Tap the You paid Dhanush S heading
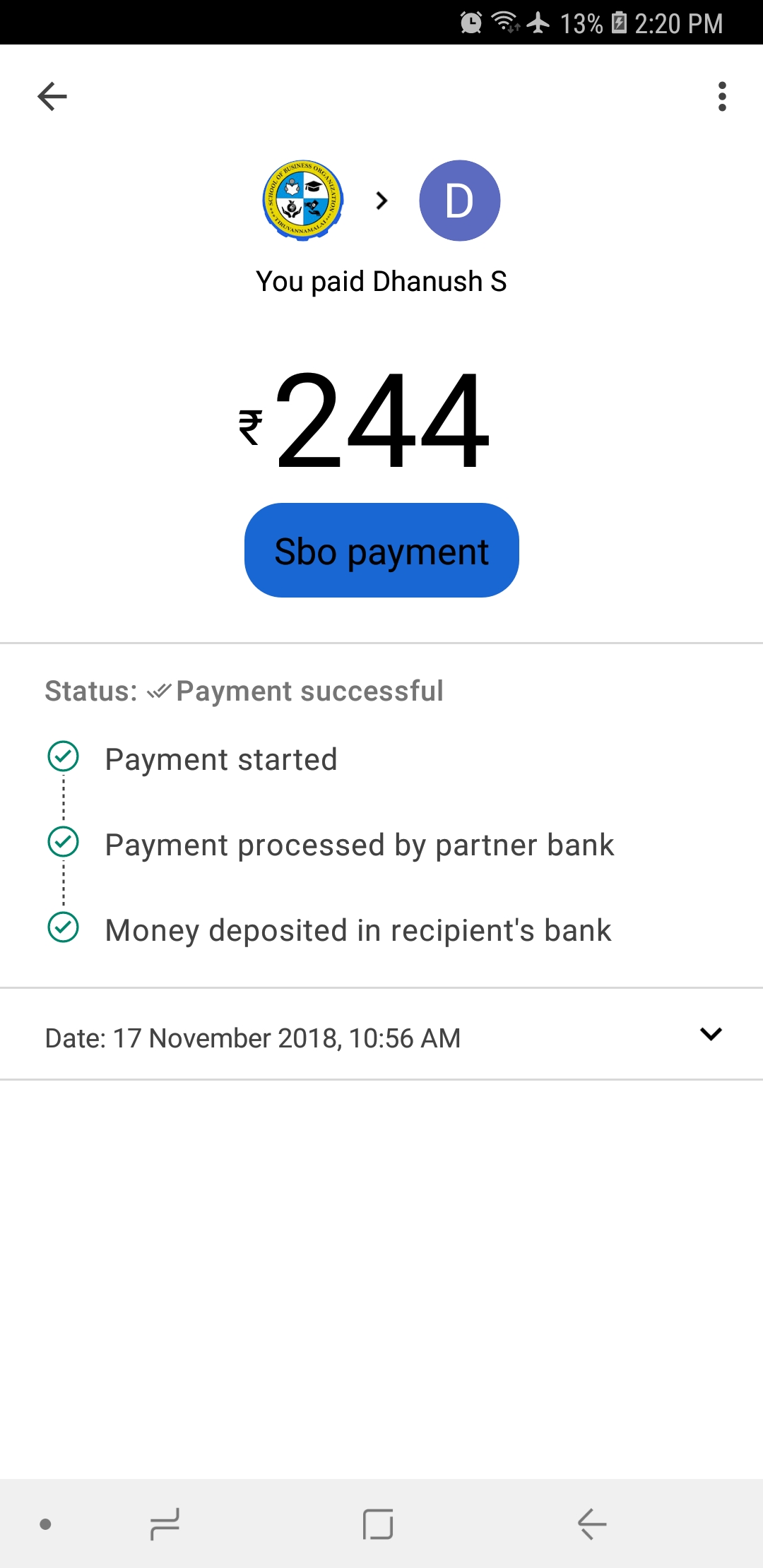Viewport: 763px width, 1568px height. (x=381, y=281)
